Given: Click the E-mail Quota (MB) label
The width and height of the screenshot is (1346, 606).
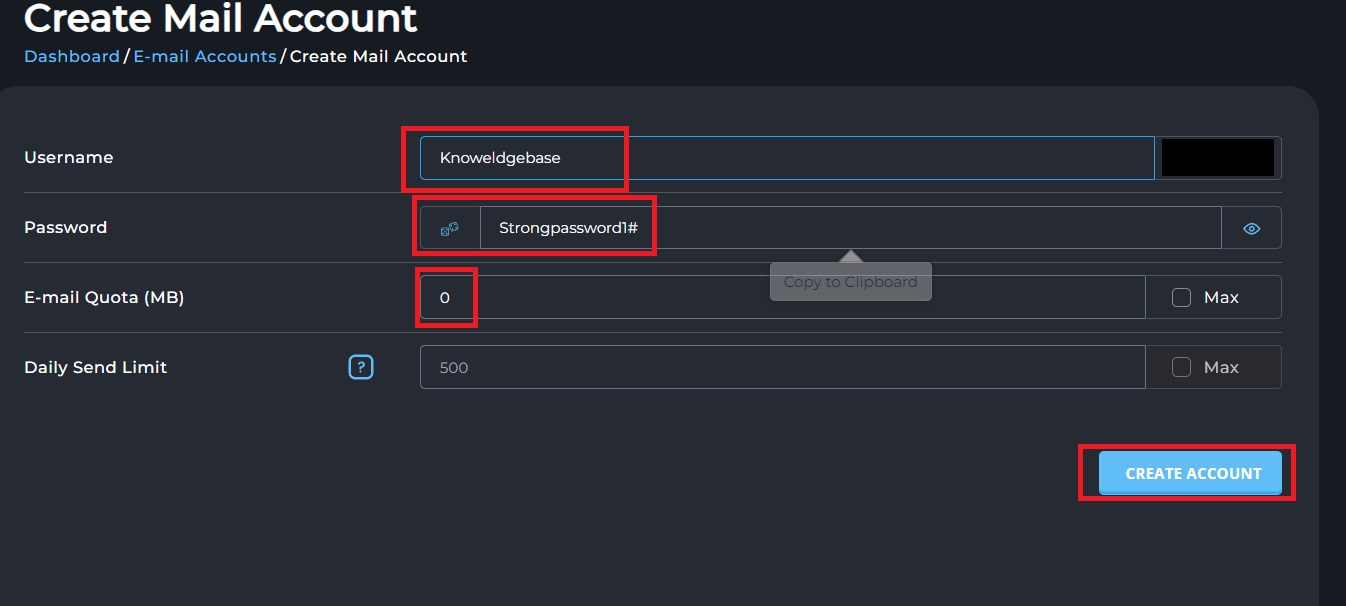Looking at the screenshot, I should point(104,297).
